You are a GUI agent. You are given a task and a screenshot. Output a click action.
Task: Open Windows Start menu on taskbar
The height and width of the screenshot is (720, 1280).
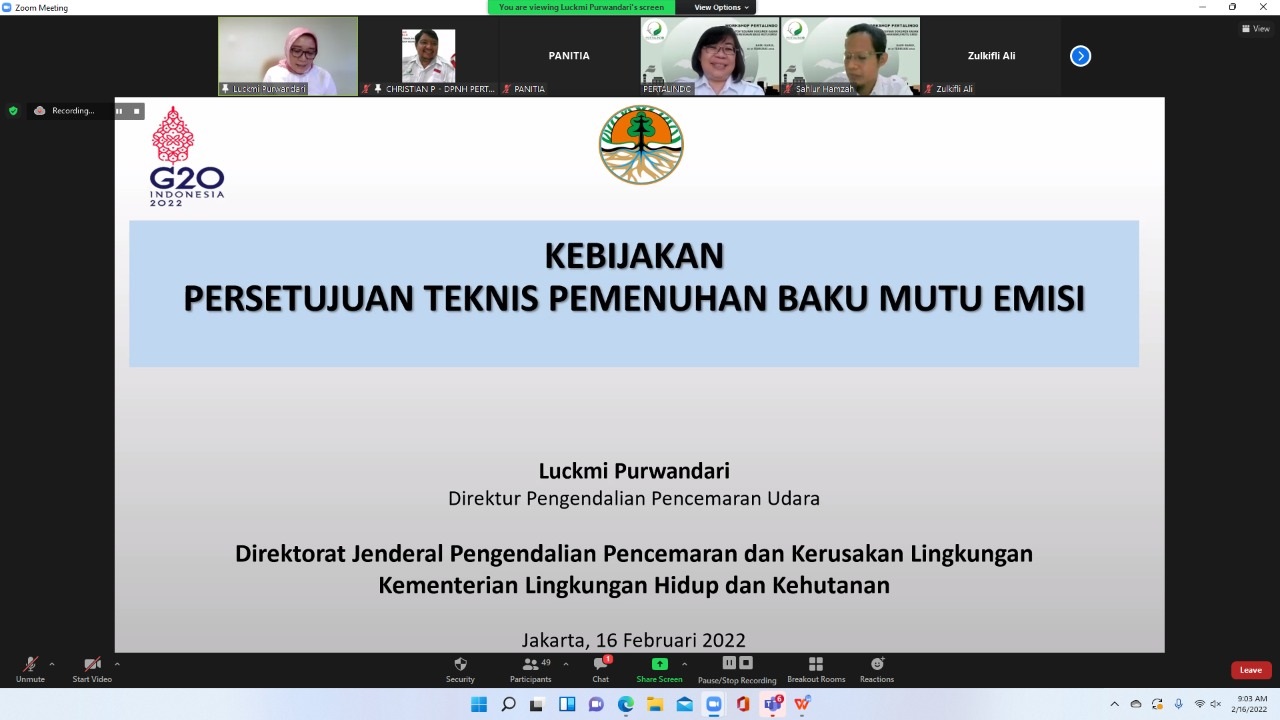click(x=479, y=704)
